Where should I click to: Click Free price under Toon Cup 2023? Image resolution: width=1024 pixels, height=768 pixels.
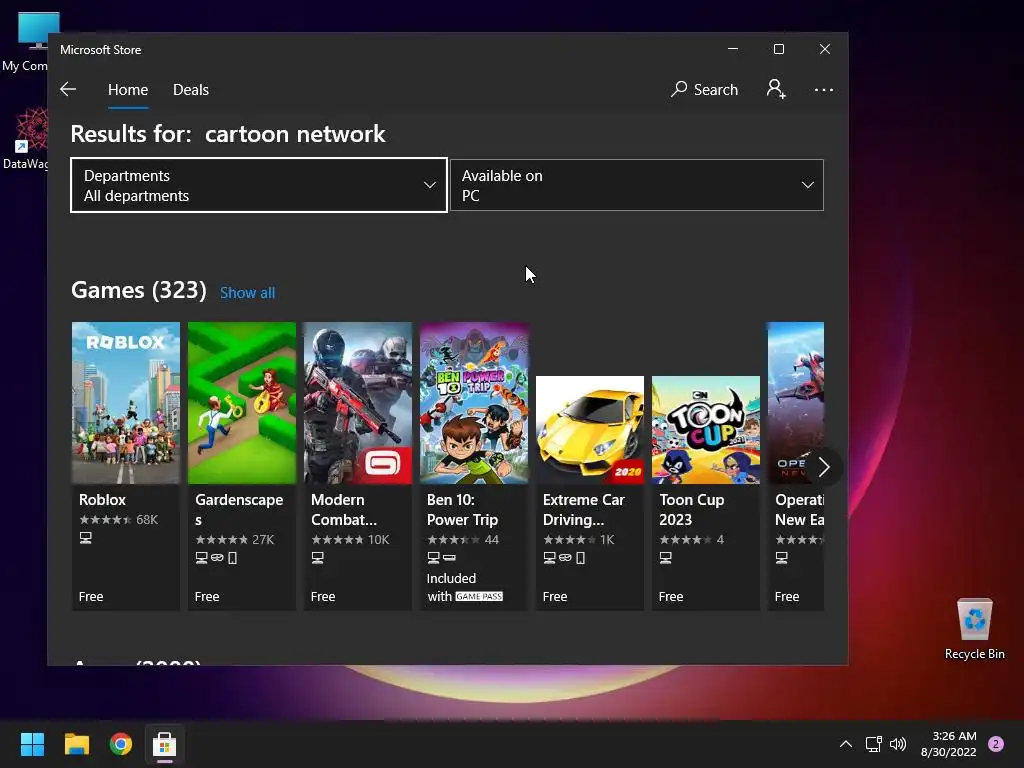(671, 596)
